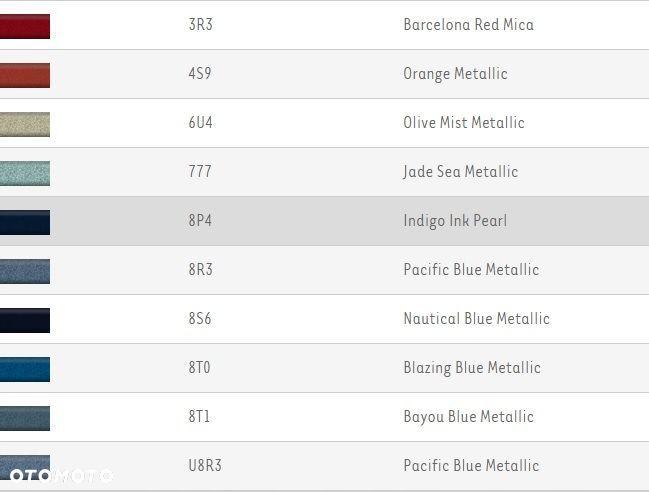Click the color code 3R3
Screen dimensions: 649x492
[200, 24]
